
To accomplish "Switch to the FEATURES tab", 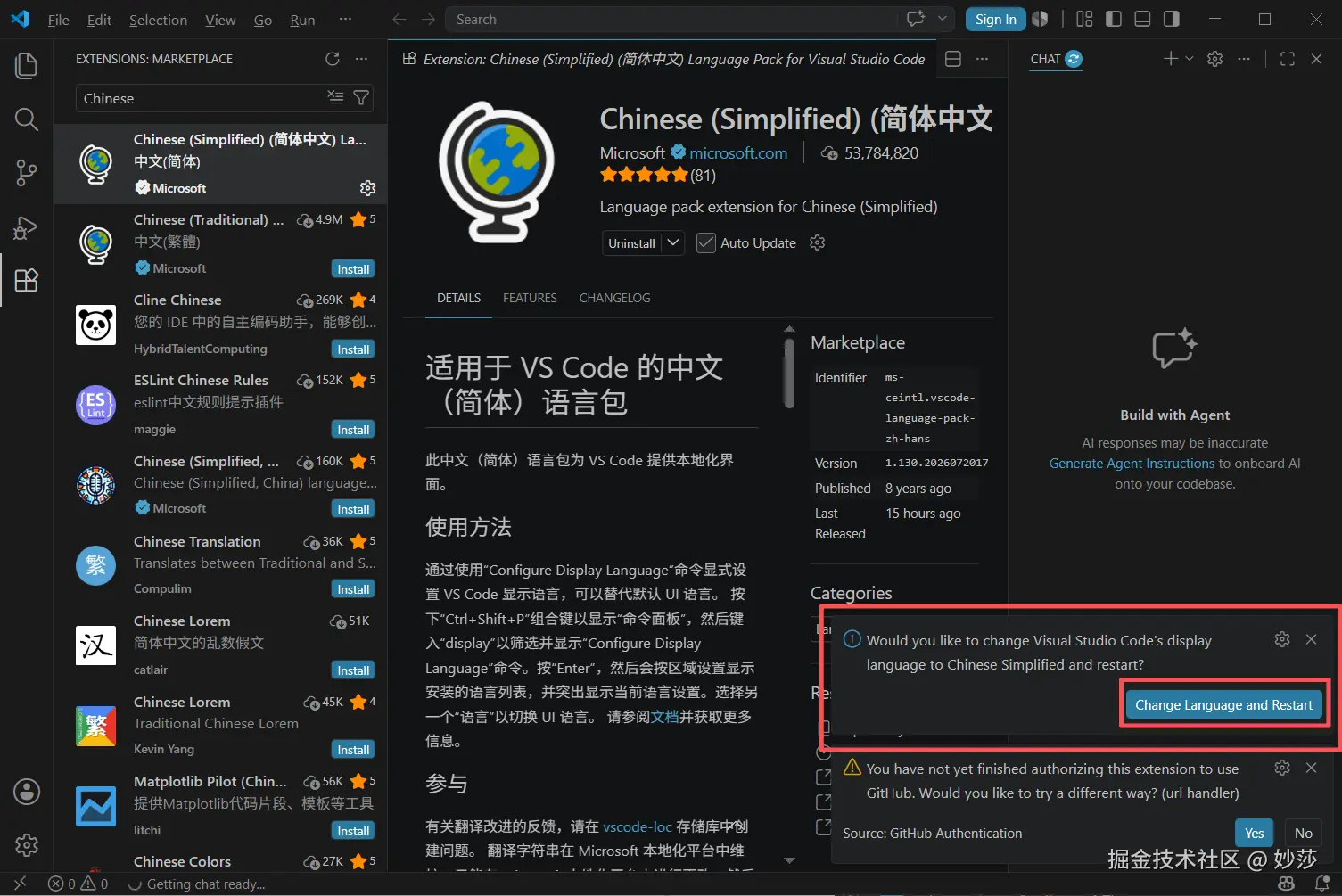I will tap(530, 298).
